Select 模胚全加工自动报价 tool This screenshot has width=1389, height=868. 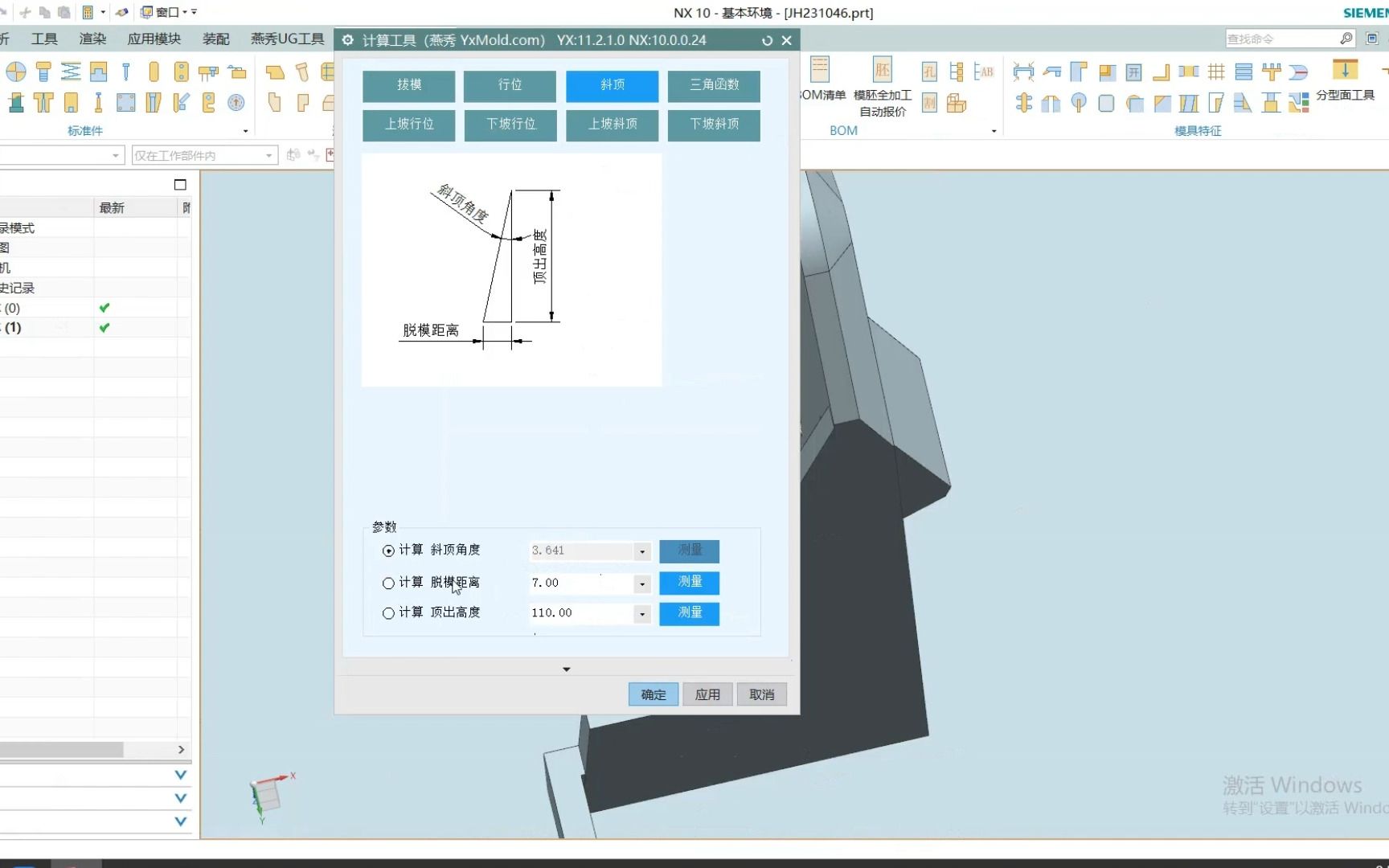click(x=883, y=70)
